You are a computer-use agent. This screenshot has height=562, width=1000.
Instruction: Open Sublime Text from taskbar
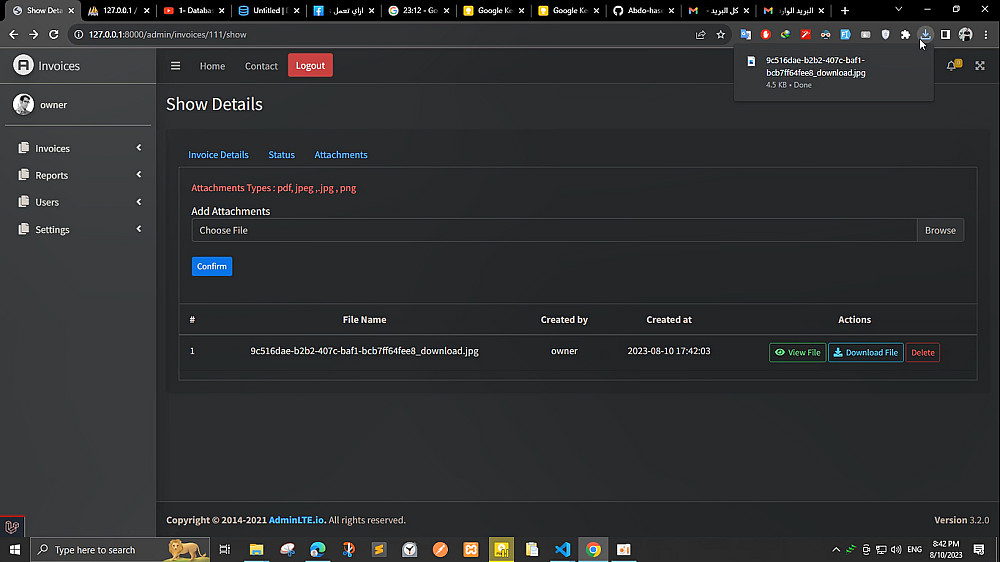point(379,549)
